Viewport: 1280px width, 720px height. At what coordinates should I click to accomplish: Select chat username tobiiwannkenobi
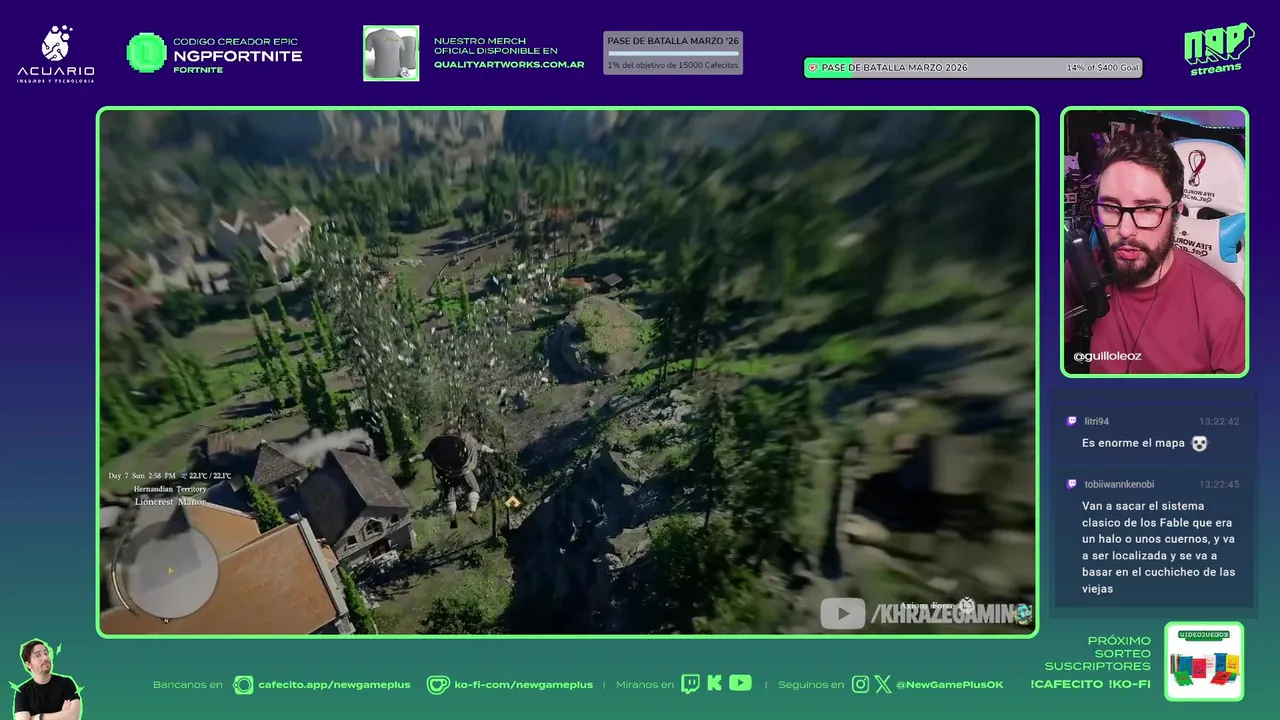(x=1119, y=484)
